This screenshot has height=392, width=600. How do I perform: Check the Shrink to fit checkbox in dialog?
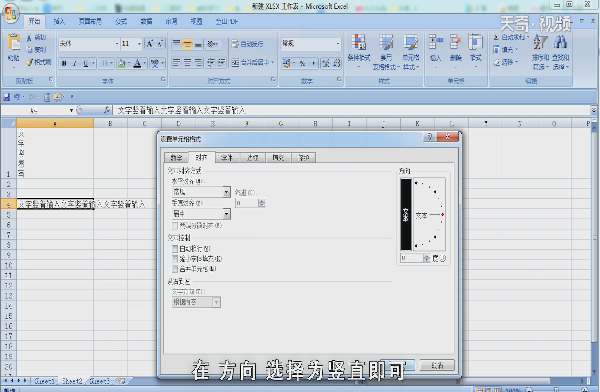(175, 259)
